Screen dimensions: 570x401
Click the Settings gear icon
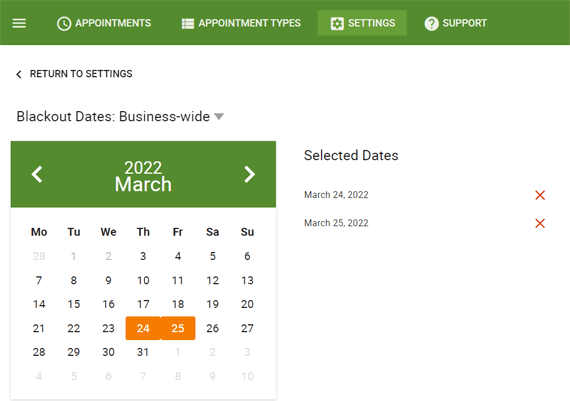pos(337,24)
